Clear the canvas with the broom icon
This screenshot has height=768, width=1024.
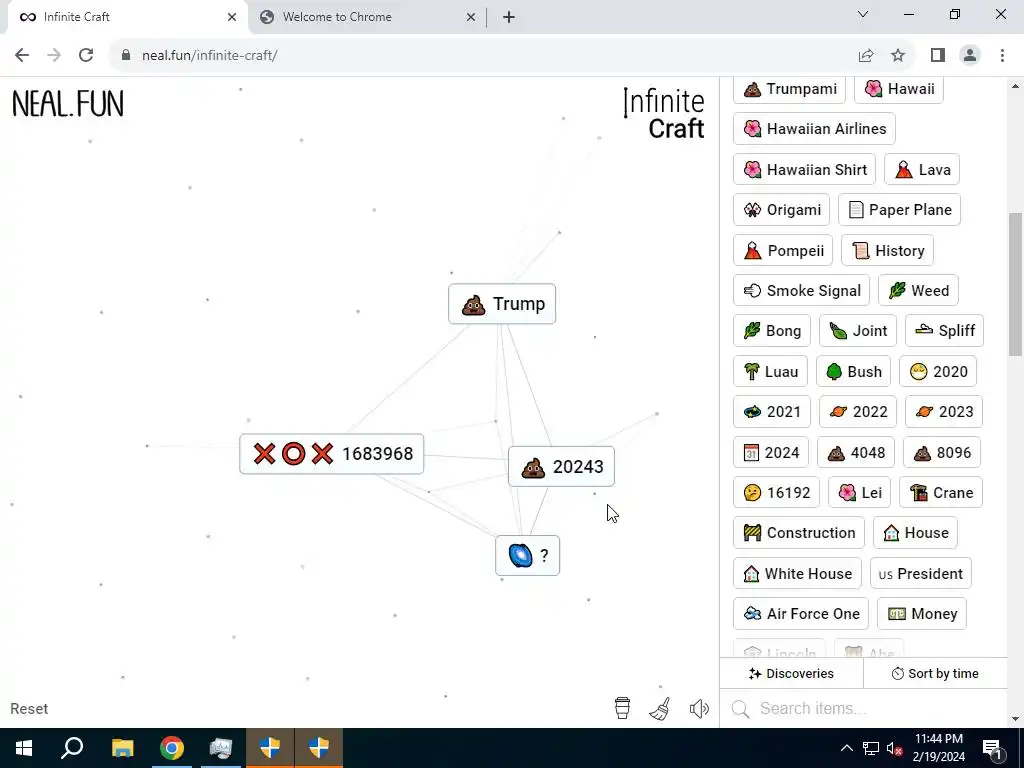[660, 709]
